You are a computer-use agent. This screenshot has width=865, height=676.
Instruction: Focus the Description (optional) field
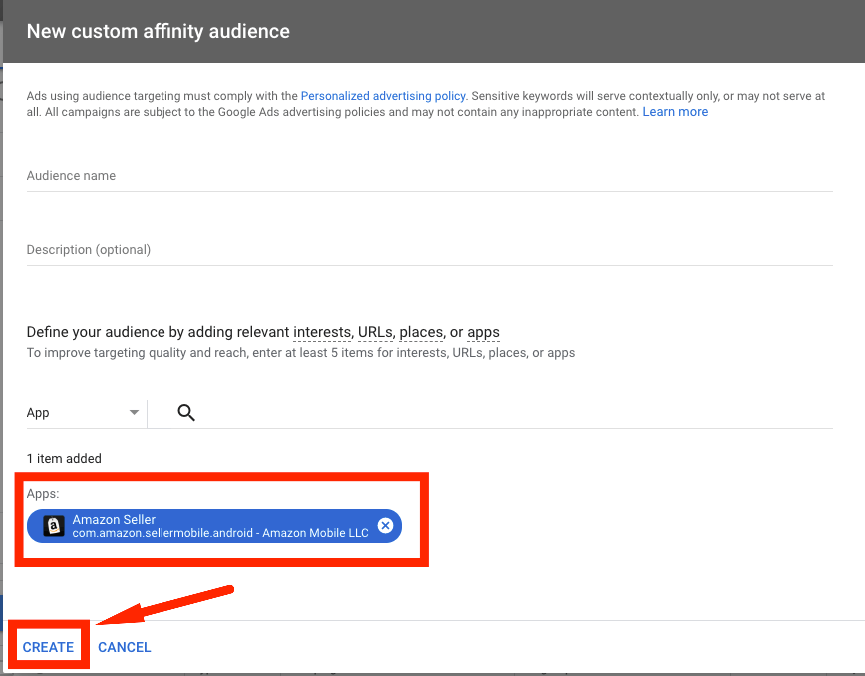click(429, 250)
